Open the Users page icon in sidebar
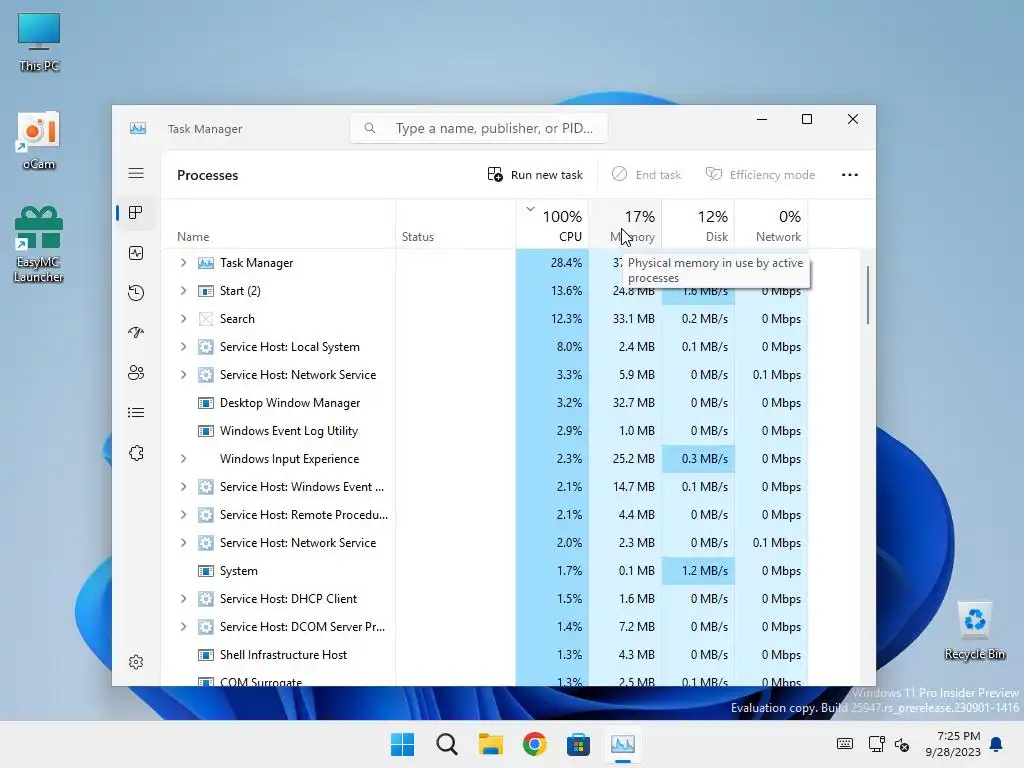Image resolution: width=1024 pixels, height=768 pixels. 136,373
